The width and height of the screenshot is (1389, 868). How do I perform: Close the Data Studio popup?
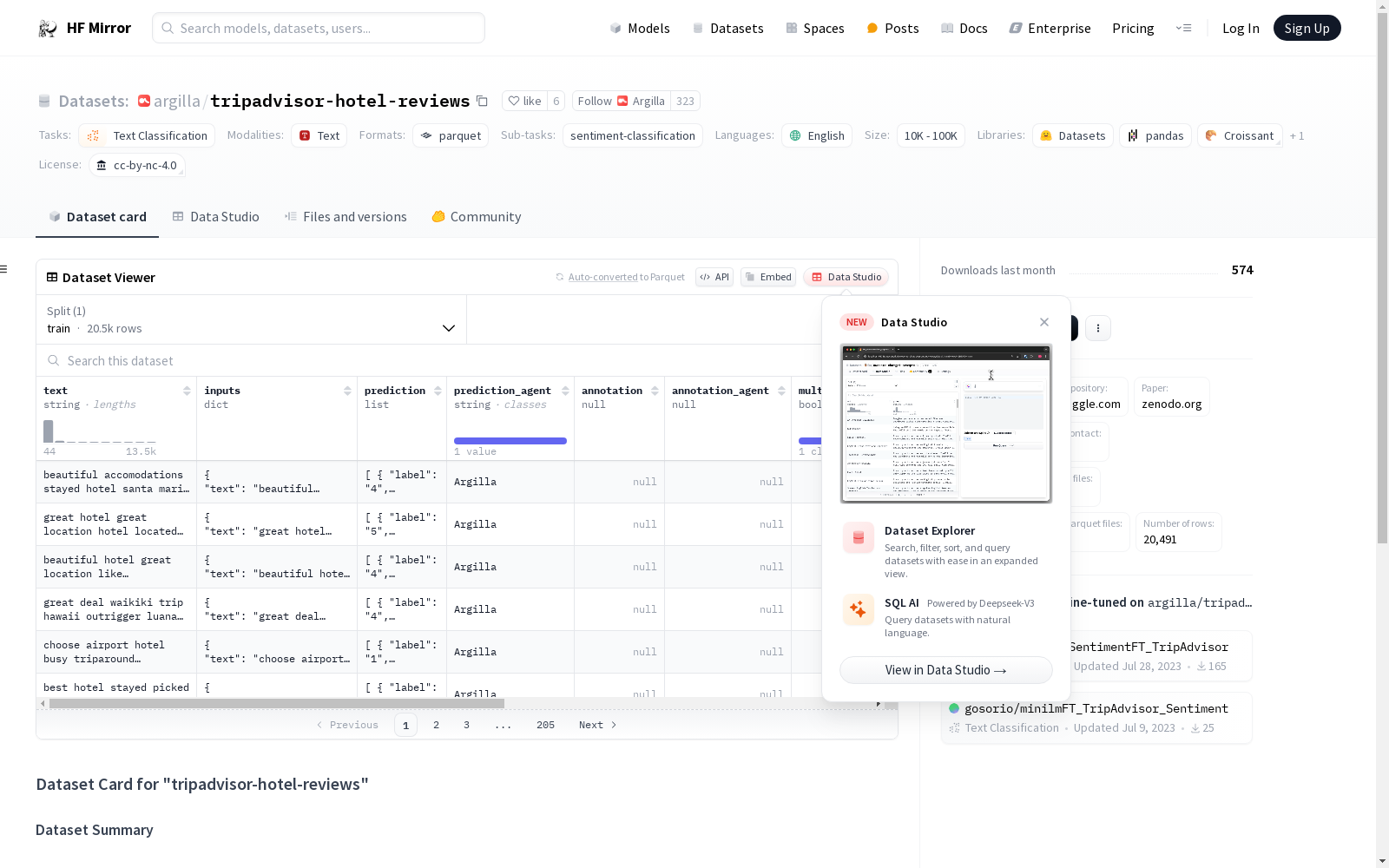[1044, 322]
